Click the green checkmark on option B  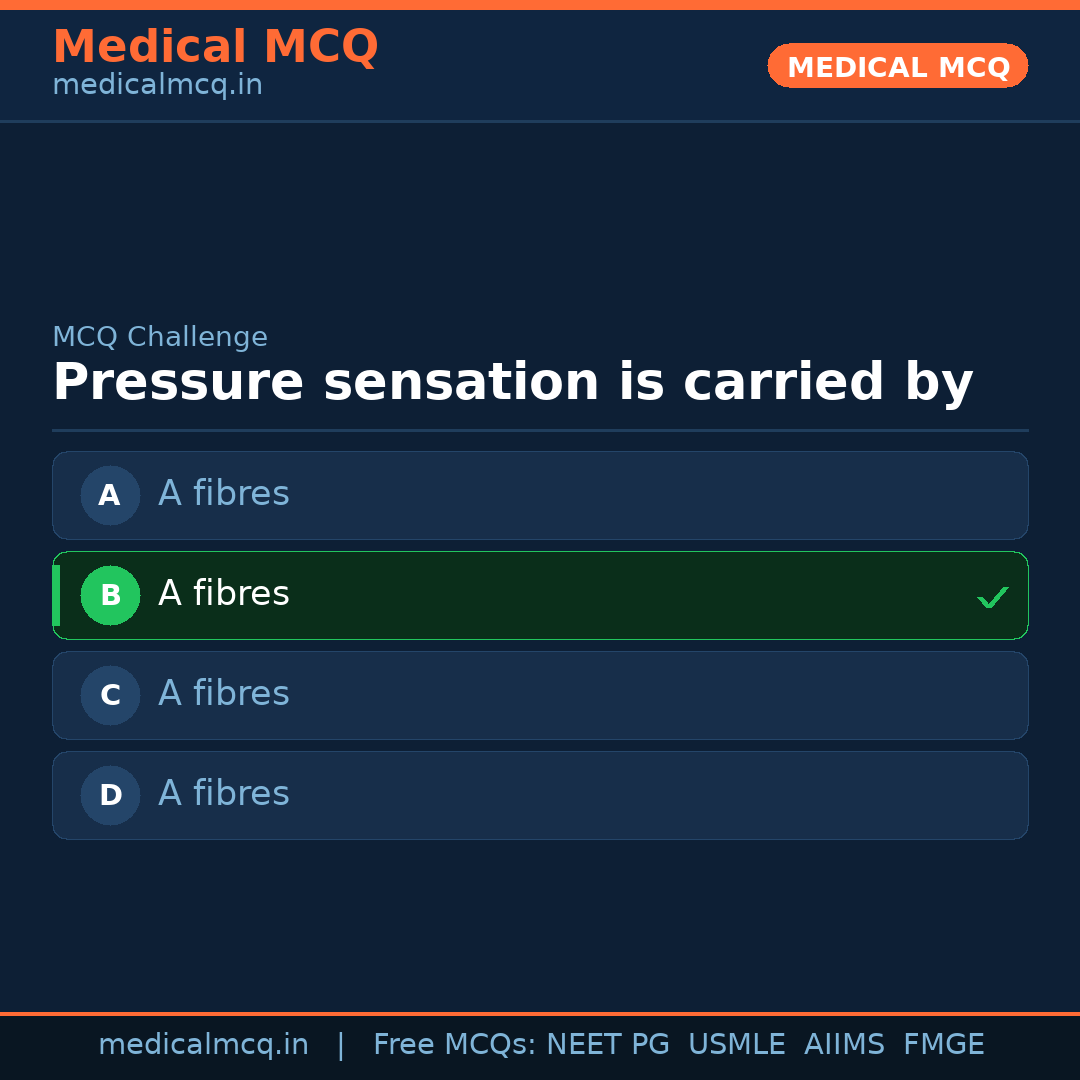(992, 598)
